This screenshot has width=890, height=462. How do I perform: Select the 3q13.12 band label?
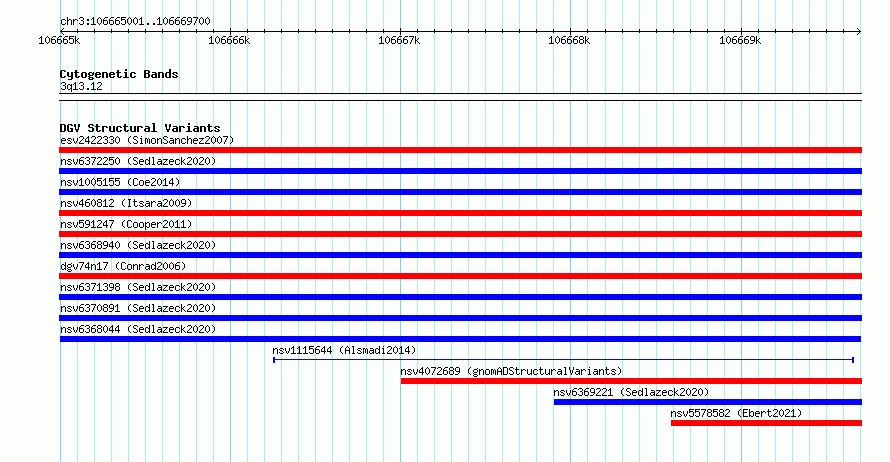[81, 86]
